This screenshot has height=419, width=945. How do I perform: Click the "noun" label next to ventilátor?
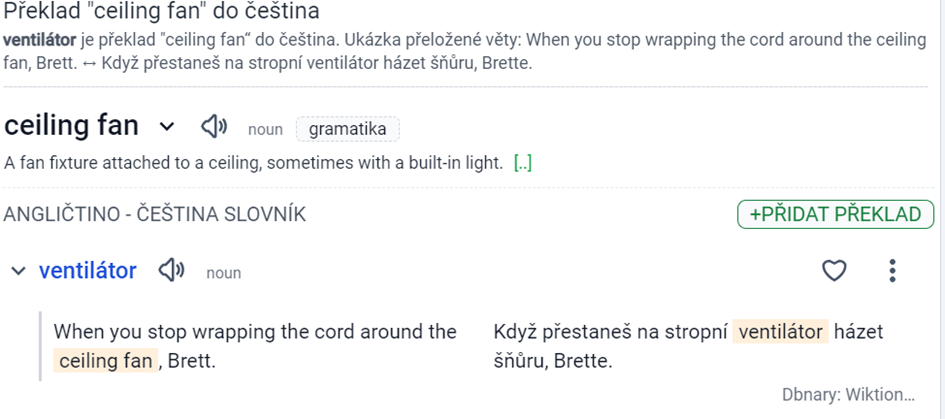pyautogui.click(x=224, y=273)
